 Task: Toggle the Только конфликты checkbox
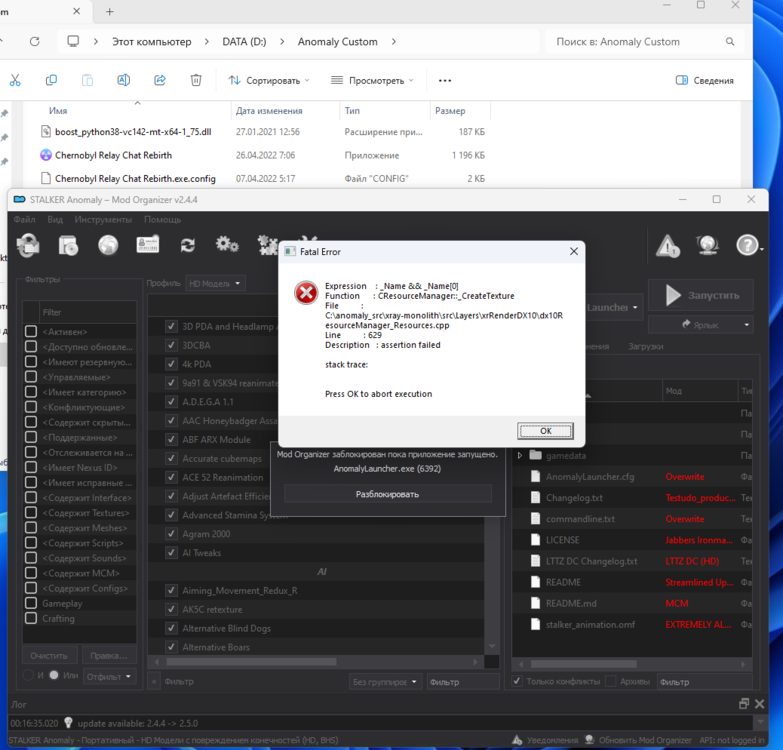(x=518, y=682)
